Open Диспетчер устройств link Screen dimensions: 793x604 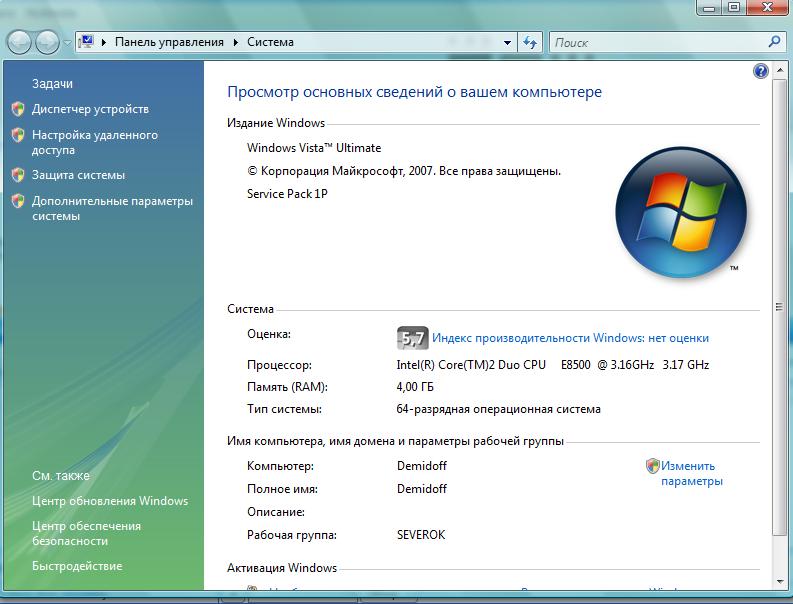(91, 109)
